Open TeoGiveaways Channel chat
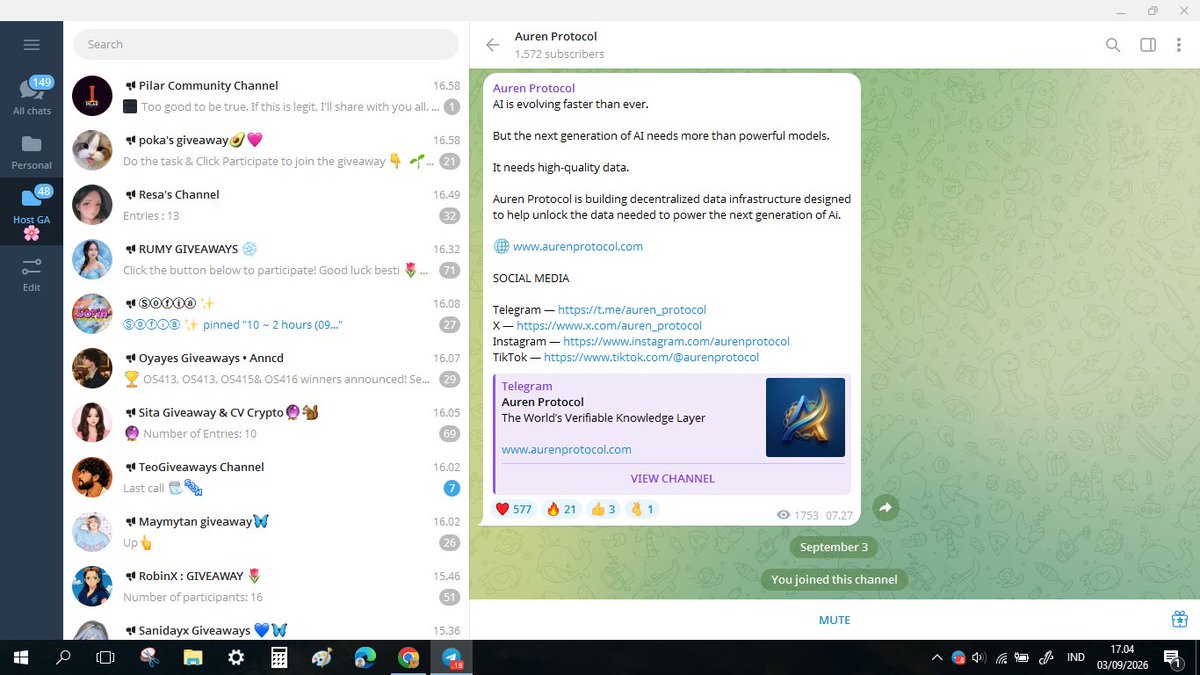 click(266, 476)
